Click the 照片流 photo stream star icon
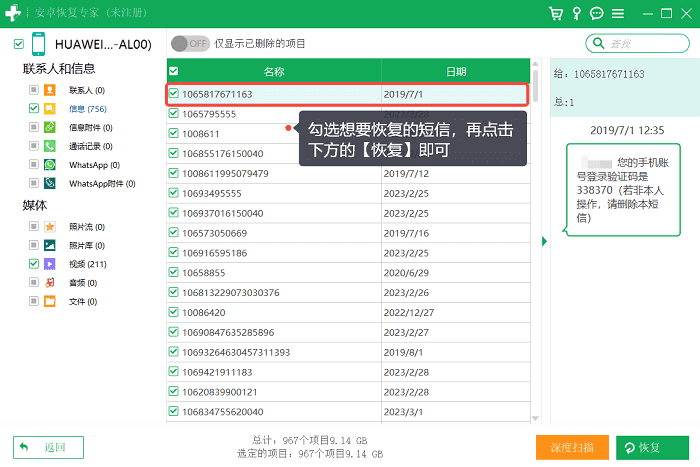Image resolution: width=700 pixels, height=467 pixels. click(50, 227)
